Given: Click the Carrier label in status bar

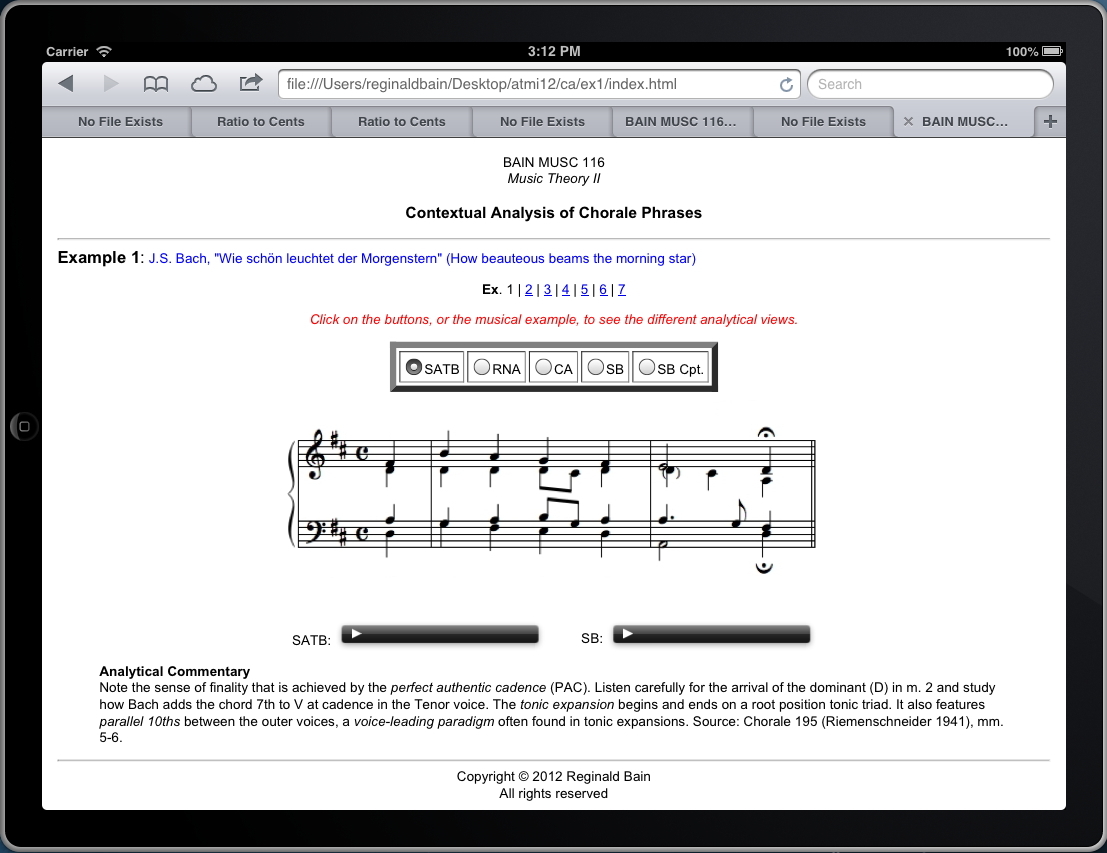Looking at the screenshot, I should (x=67, y=52).
